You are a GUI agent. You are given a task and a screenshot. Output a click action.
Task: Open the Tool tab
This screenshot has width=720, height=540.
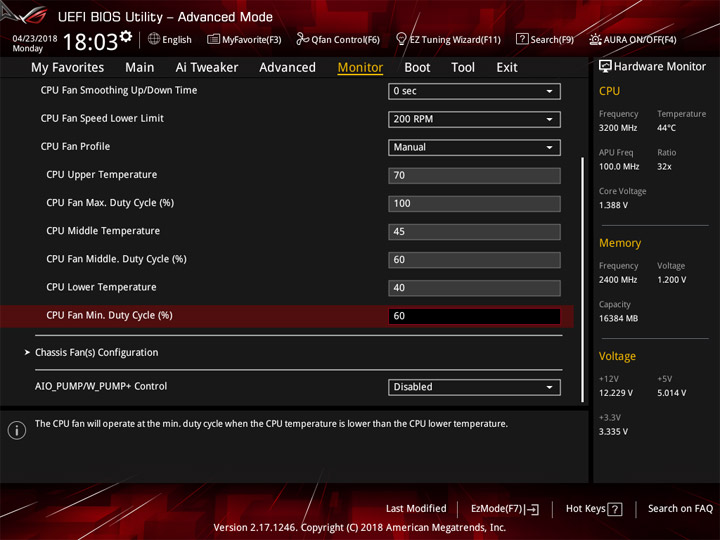(x=463, y=68)
